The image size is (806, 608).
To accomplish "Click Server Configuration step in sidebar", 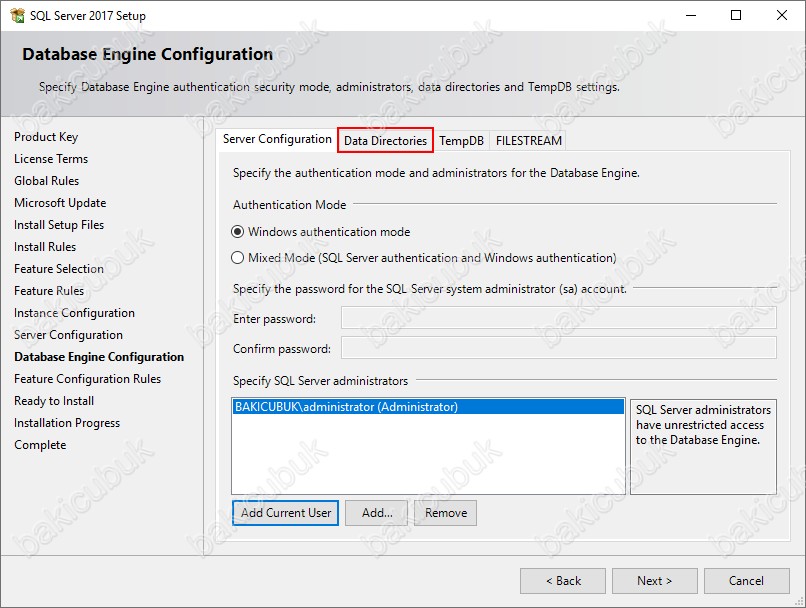I will pyautogui.click(x=68, y=335).
